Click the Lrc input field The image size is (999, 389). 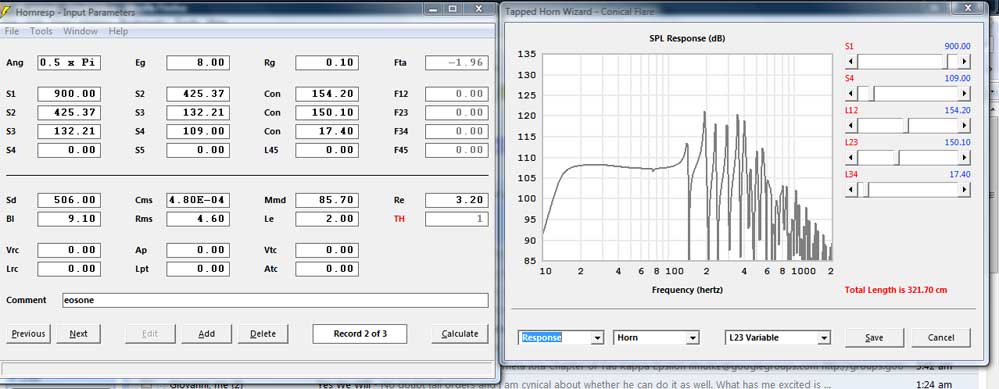pos(69,269)
